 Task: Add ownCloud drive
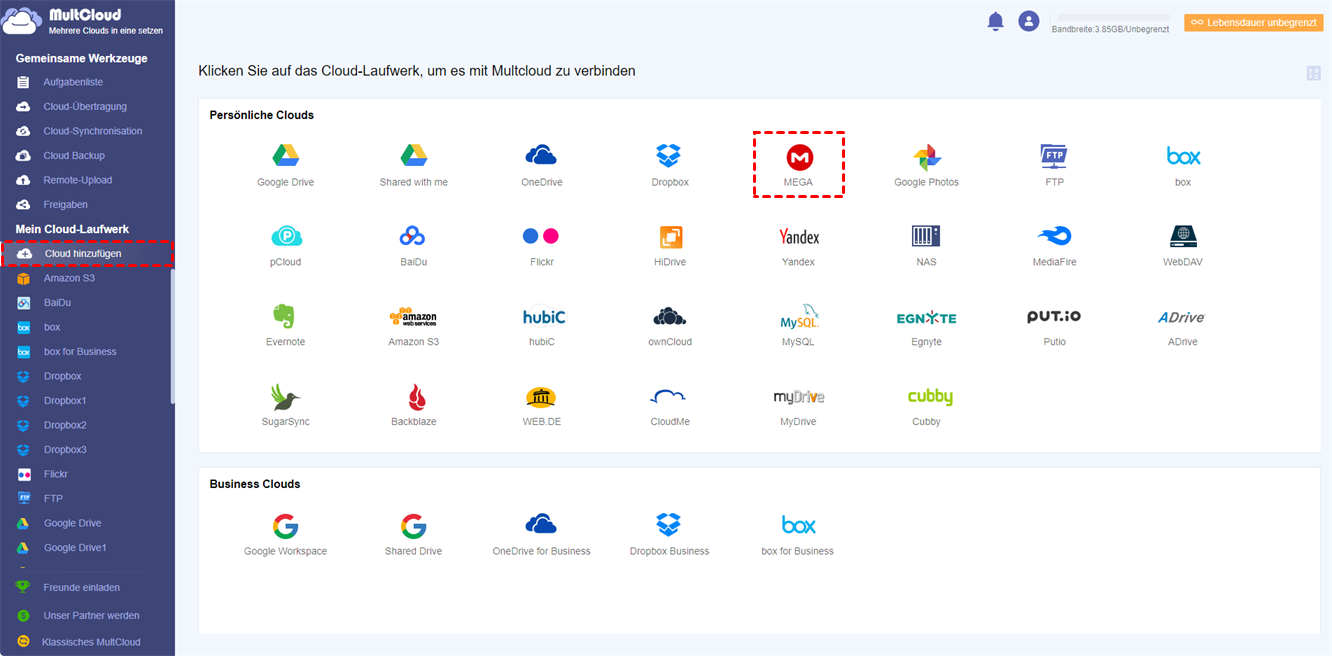tap(669, 316)
